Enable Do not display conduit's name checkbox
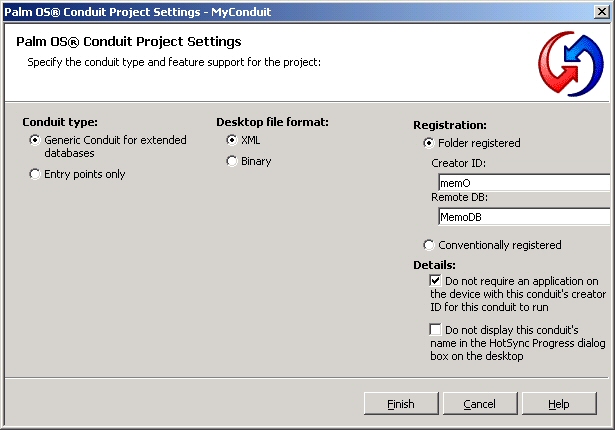Image resolution: width=615 pixels, height=430 pixels. (x=435, y=329)
